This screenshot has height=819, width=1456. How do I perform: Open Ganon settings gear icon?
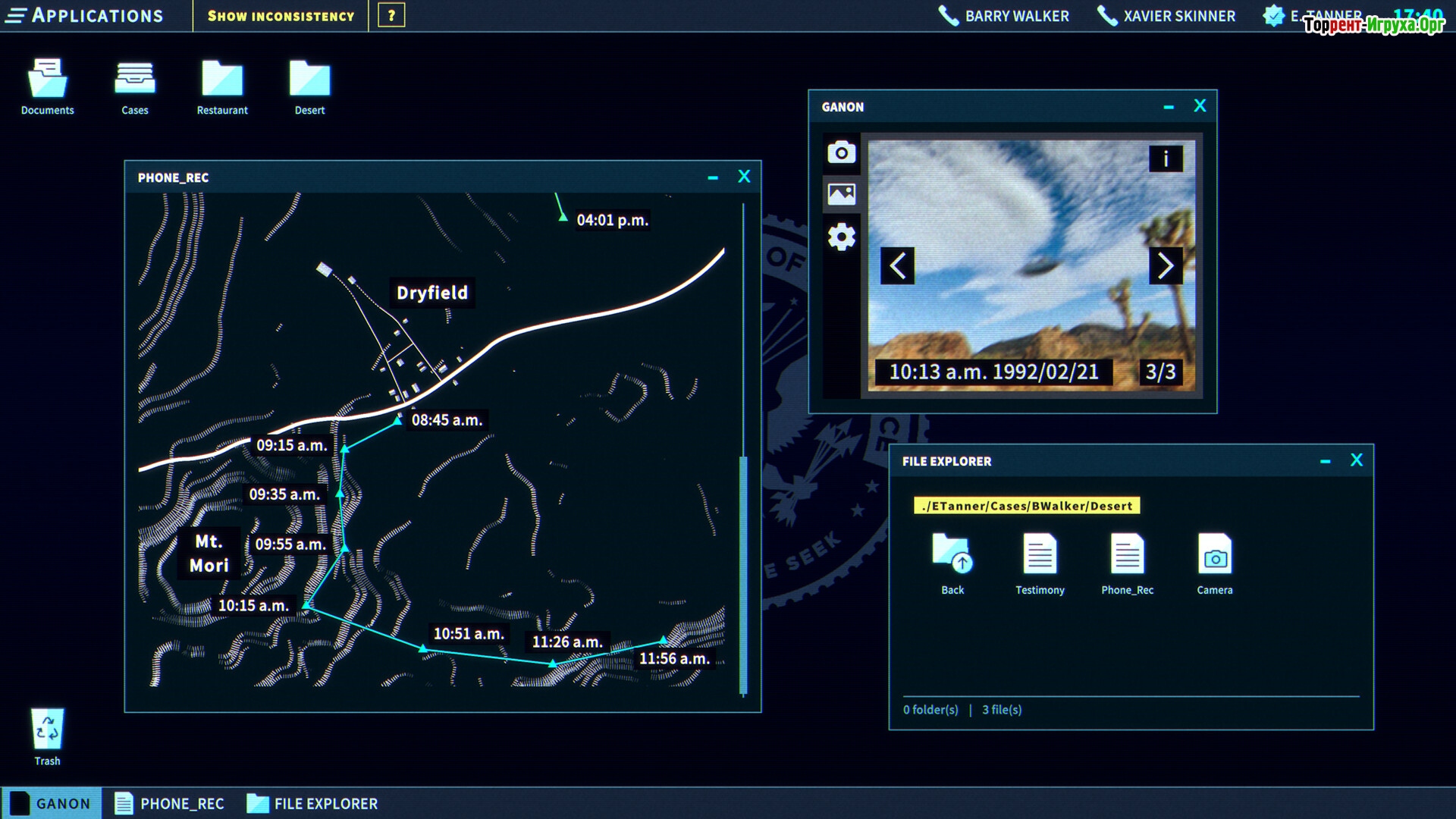pos(841,237)
